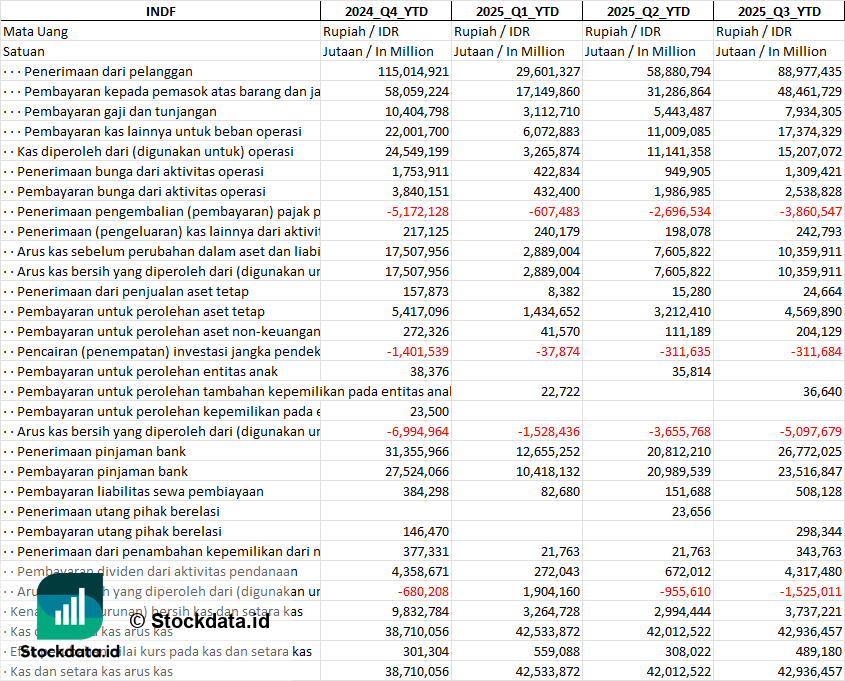Click Penerimaan dari penjualan aset tetap label
This screenshot has width=845, height=681.
click(x=133, y=291)
